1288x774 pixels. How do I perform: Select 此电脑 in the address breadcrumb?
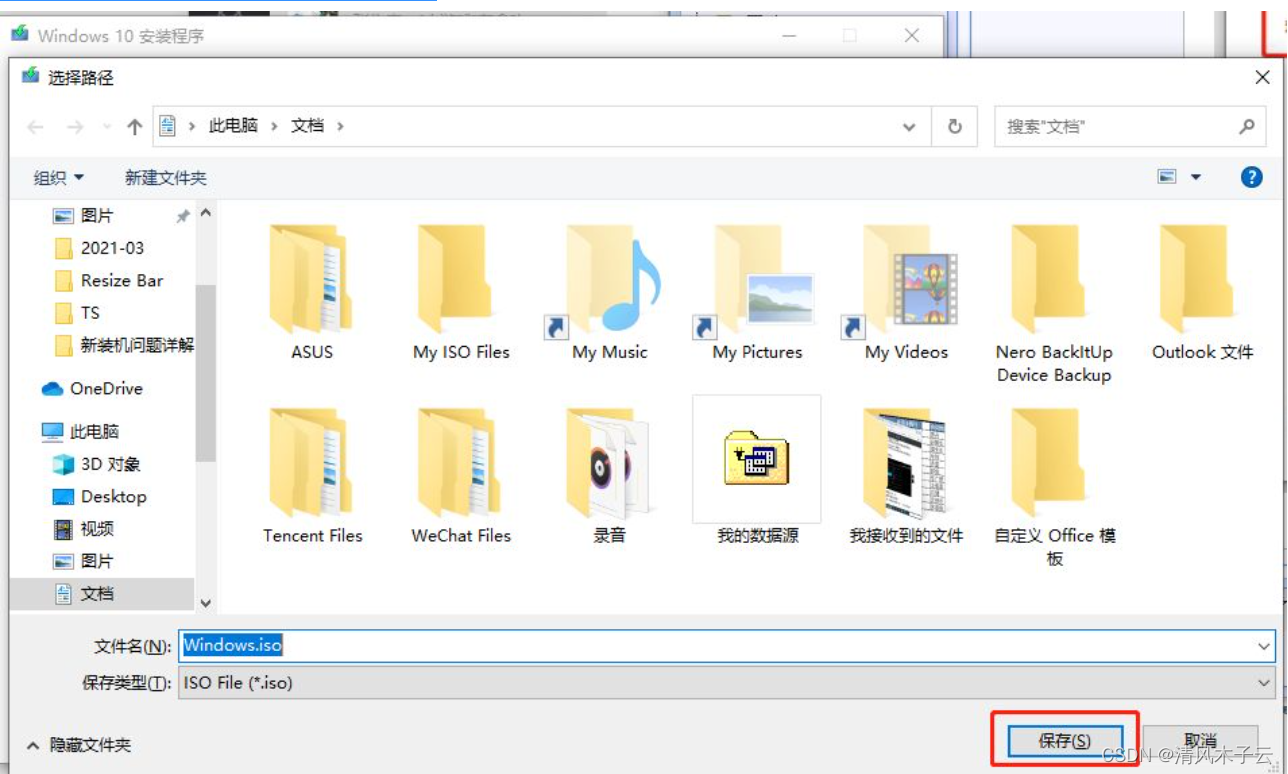[x=233, y=126]
